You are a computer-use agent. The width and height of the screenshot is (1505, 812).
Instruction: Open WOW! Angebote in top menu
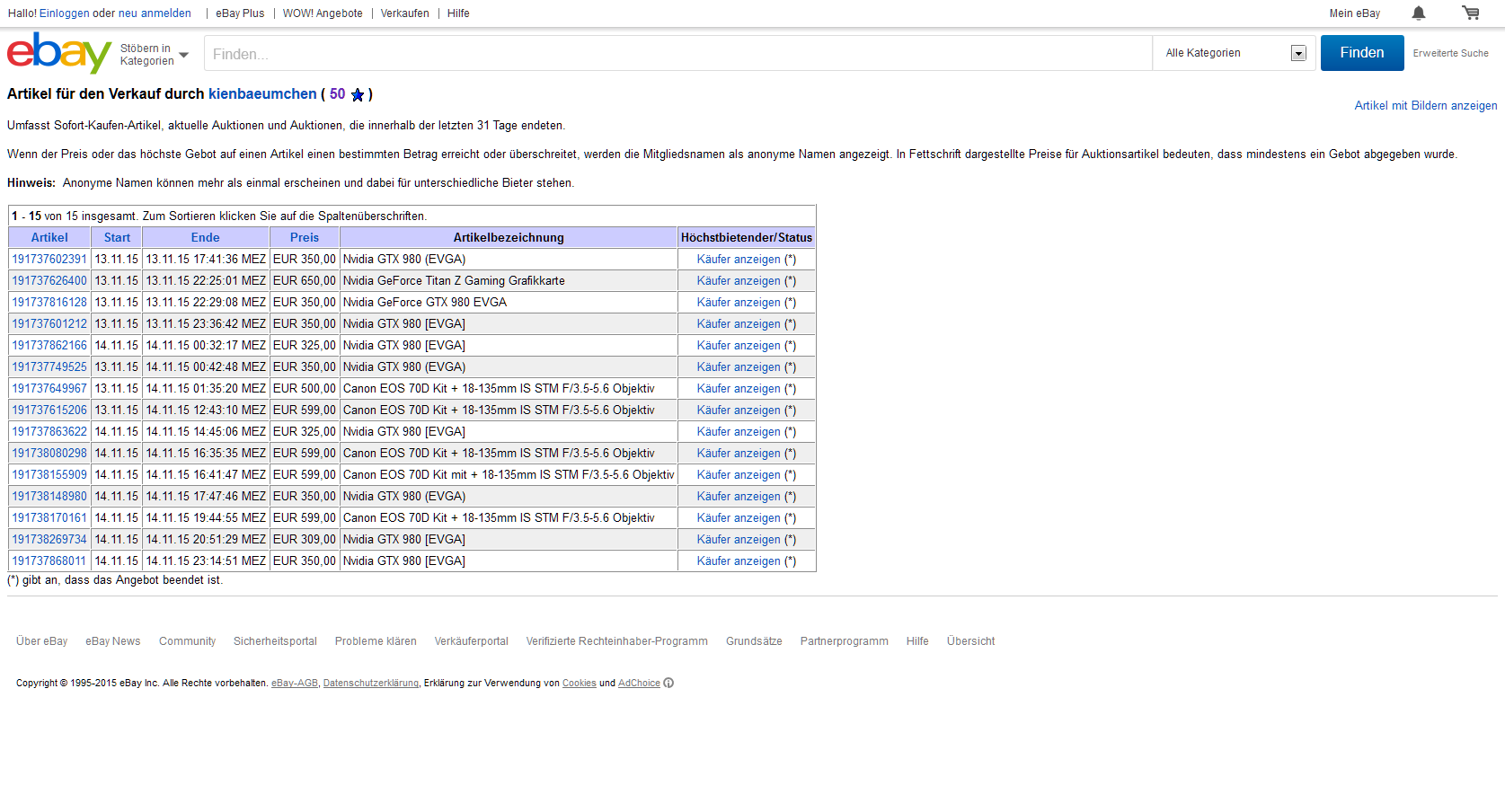click(x=323, y=13)
